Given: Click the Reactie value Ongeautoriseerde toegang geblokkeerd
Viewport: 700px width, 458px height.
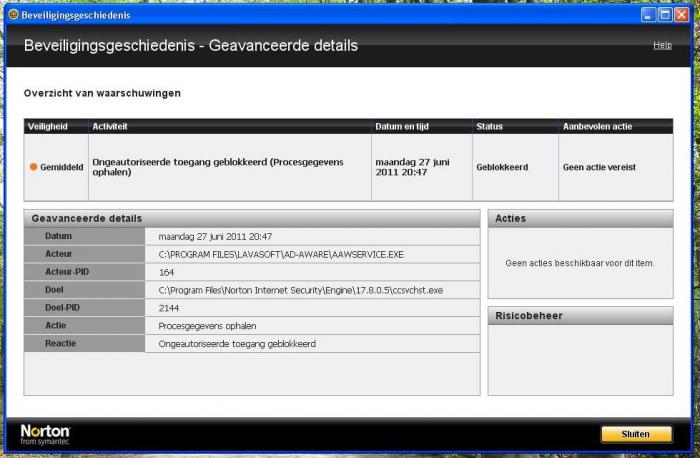Looking at the screenshot, I should [237, 344].
